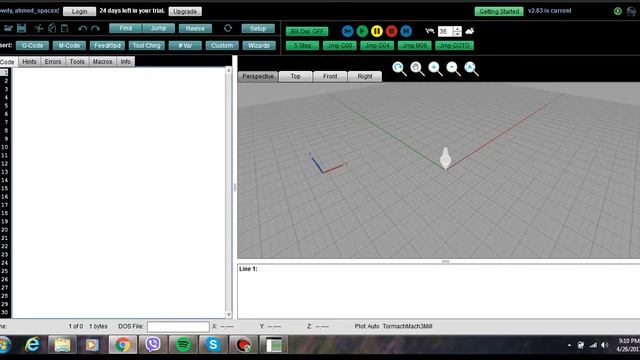Open the Getting Started guide

tap(499, 11)
